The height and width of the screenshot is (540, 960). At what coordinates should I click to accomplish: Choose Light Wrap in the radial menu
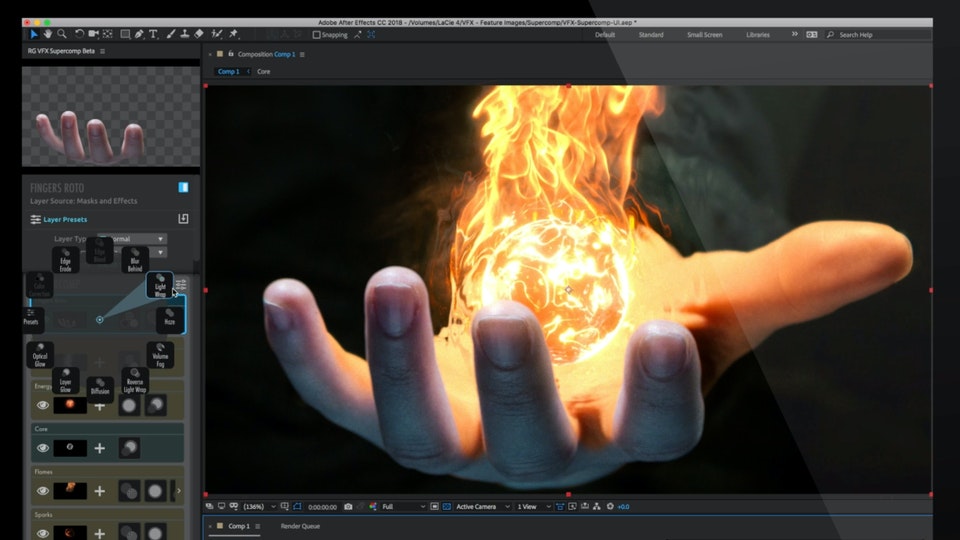pos(160,285)
